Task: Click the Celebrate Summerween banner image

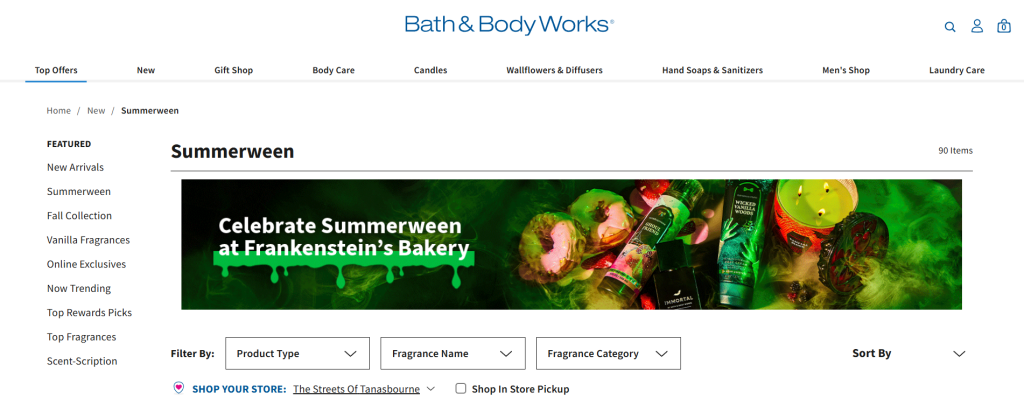Action: (571, 244)
